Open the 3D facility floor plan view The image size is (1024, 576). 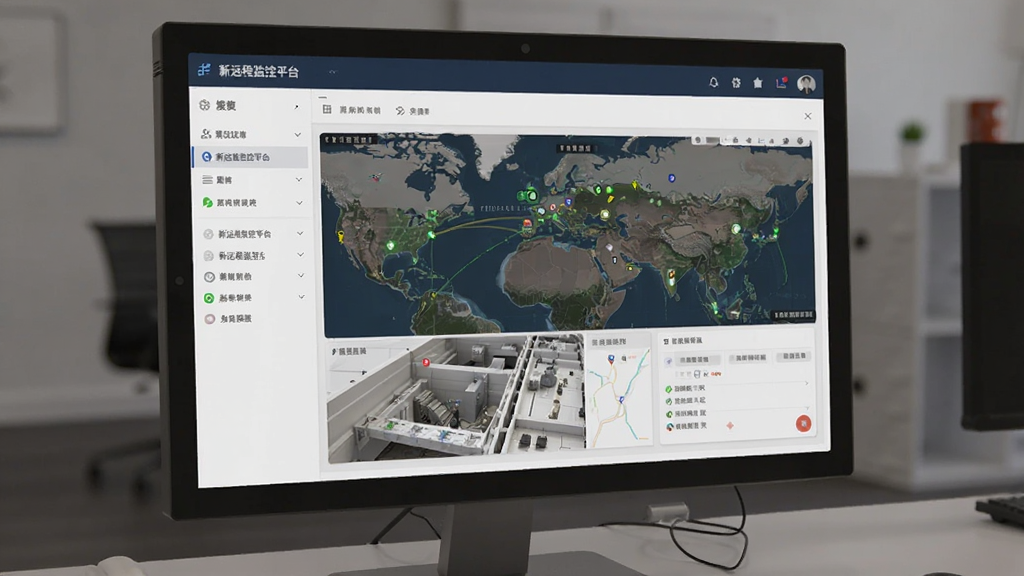[455, 399]
